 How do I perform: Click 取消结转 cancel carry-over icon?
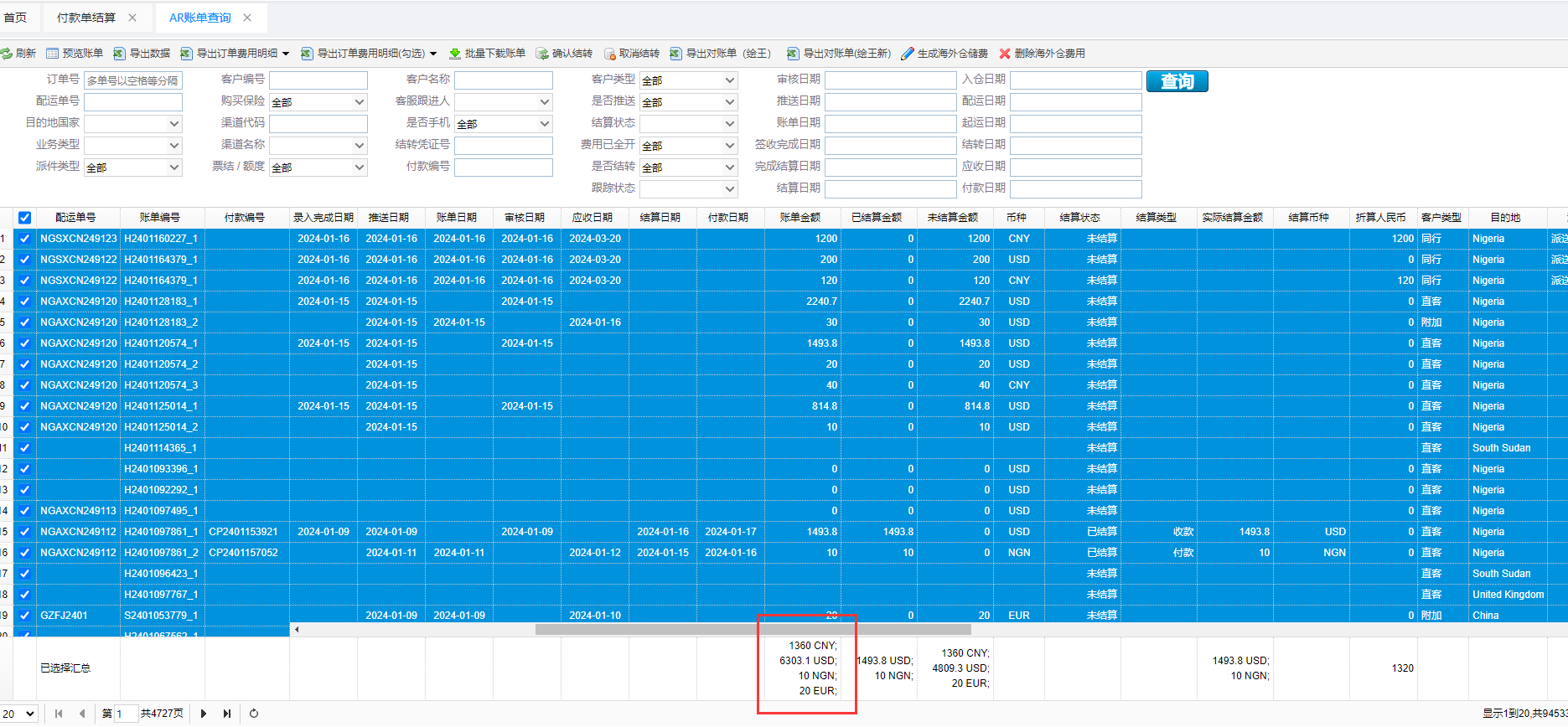[x=609, y=54]
